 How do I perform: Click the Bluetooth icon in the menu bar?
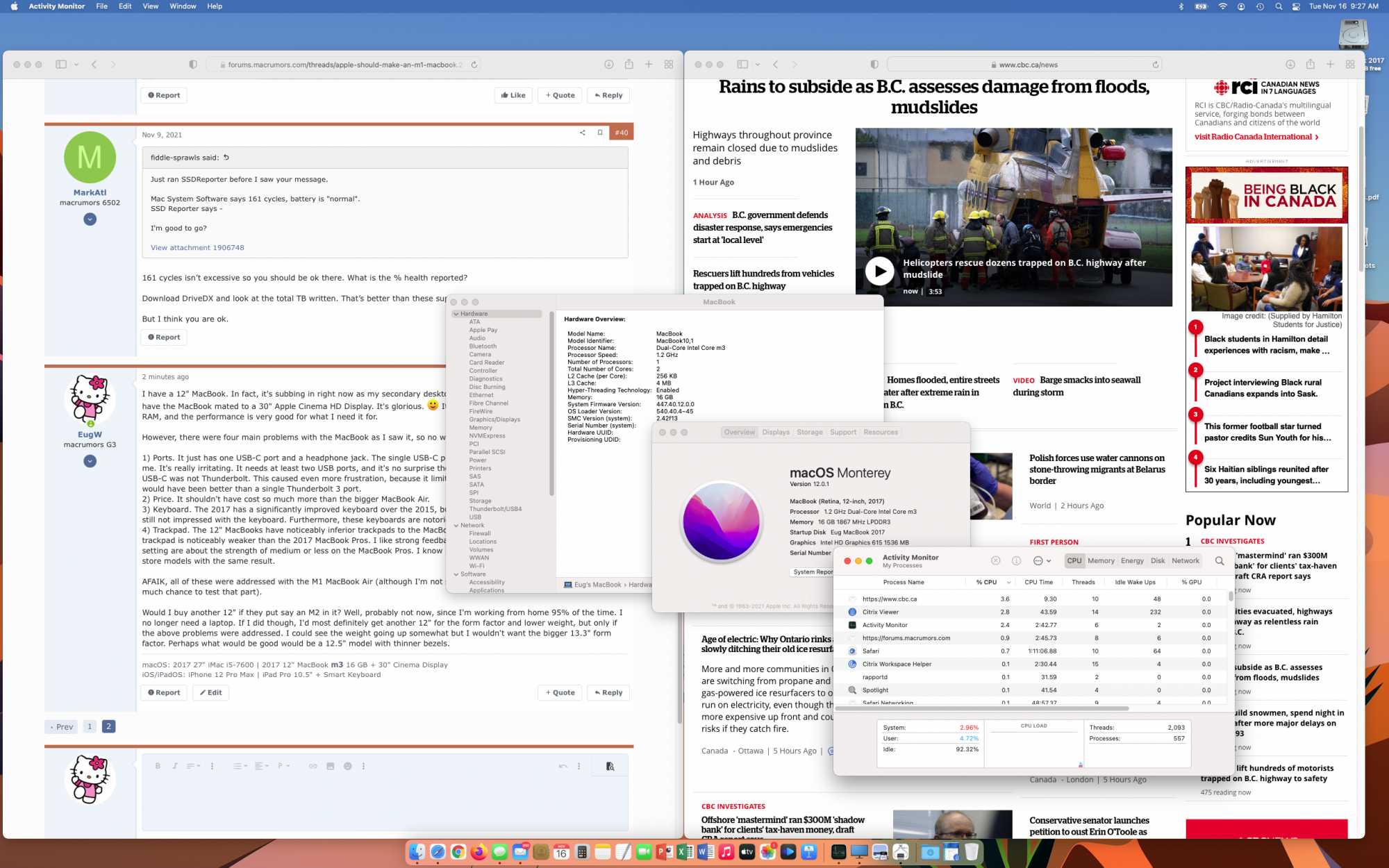click(x=1181, y=6)
